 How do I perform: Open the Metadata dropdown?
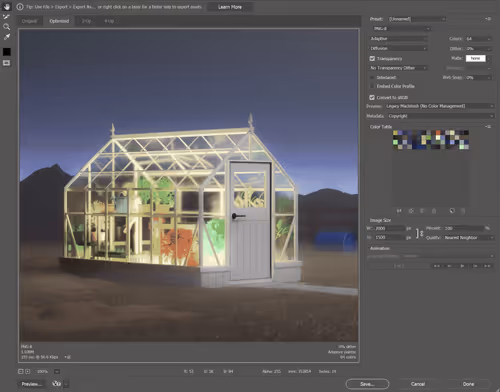pyautogui.click(x=441, y=116)
